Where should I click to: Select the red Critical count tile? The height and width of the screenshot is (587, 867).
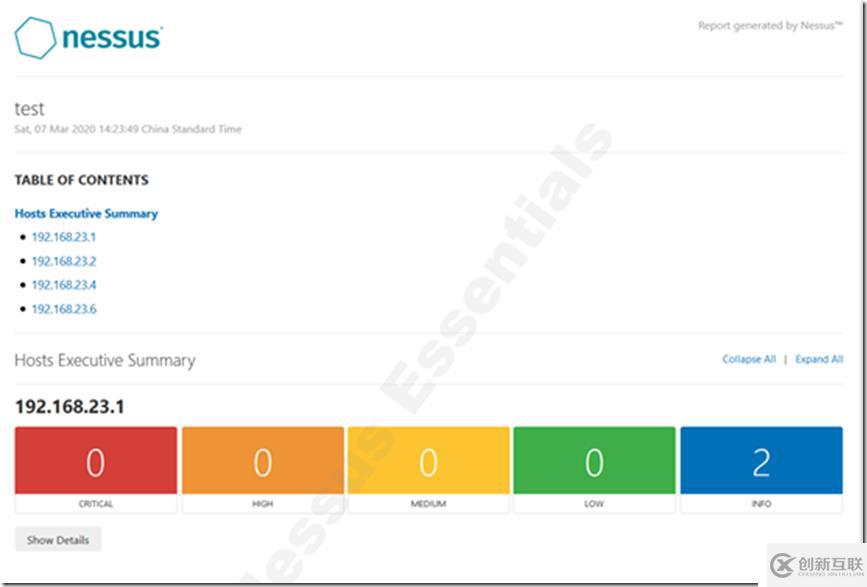(96, 460)
